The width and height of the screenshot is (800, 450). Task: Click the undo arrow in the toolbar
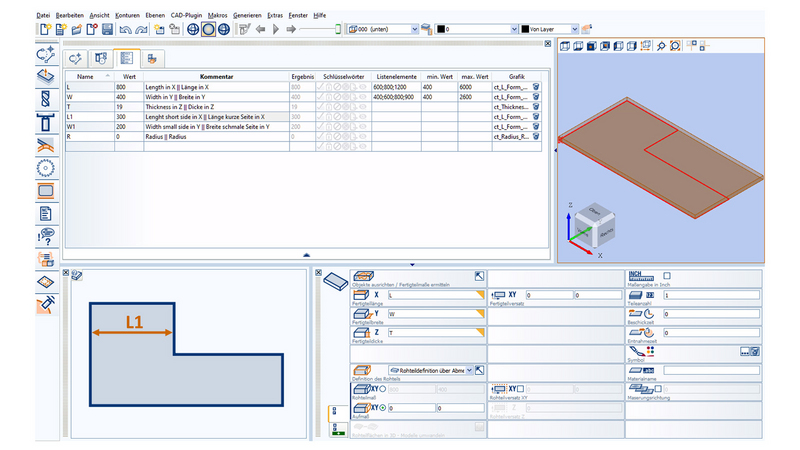(124, 30)
